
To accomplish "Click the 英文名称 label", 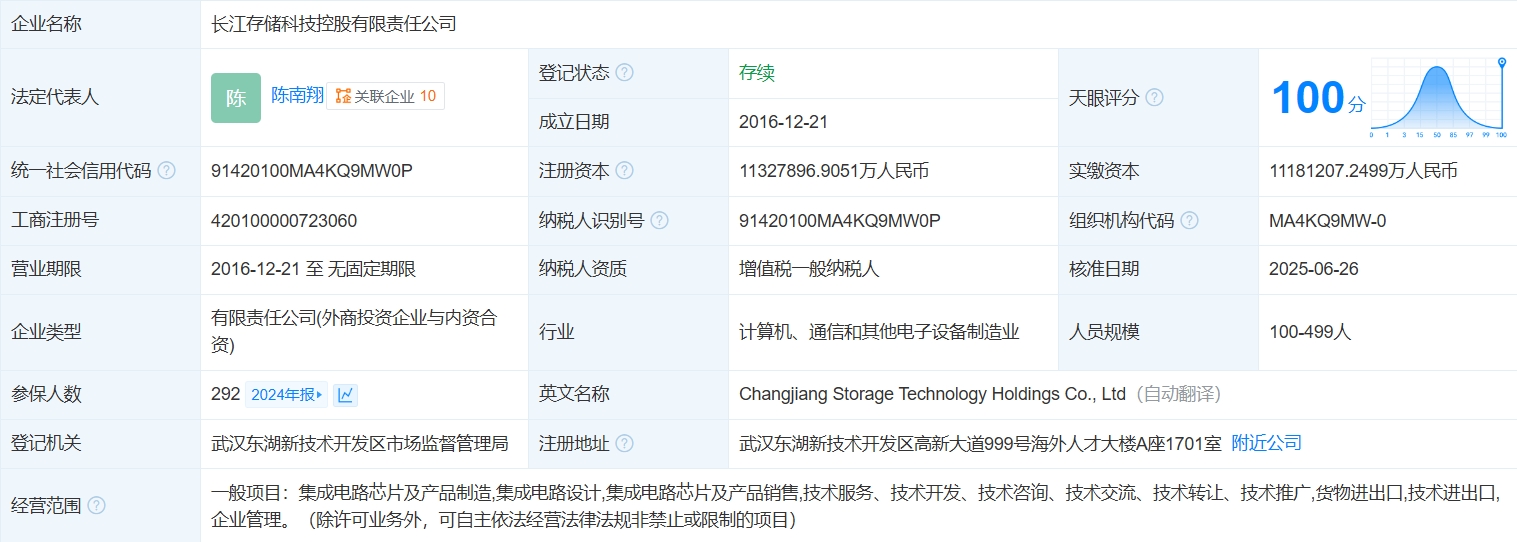I will 574,394.
